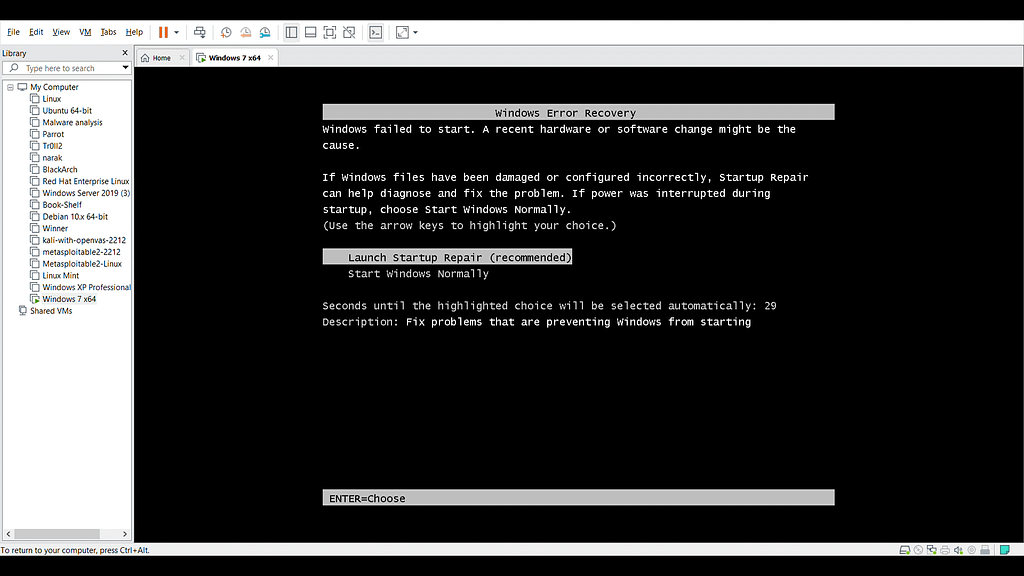Pause the virtual machine with the orange button
1024x576 pixels.
coord(163,32)
